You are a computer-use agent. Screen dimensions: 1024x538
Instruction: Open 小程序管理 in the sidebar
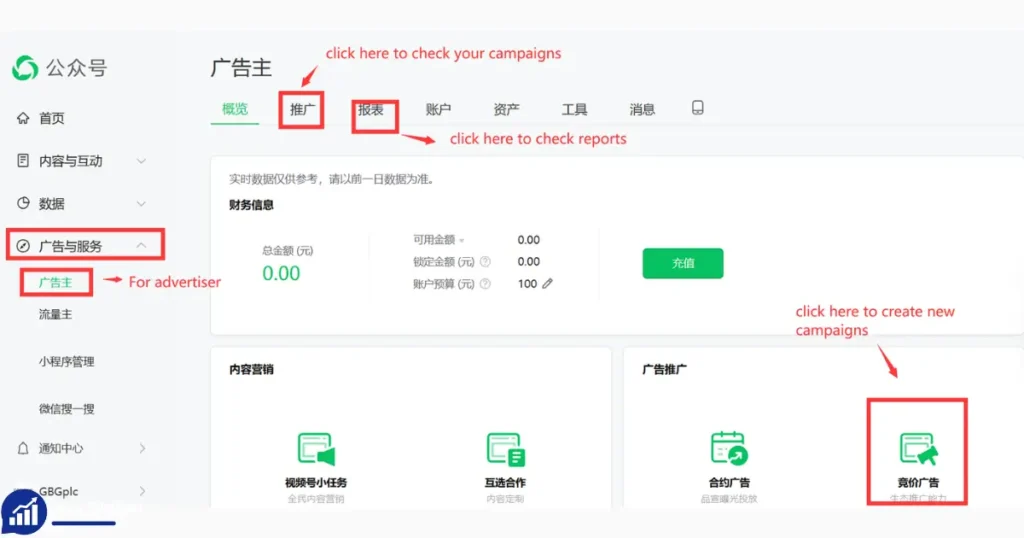click(x=67, y=362)
